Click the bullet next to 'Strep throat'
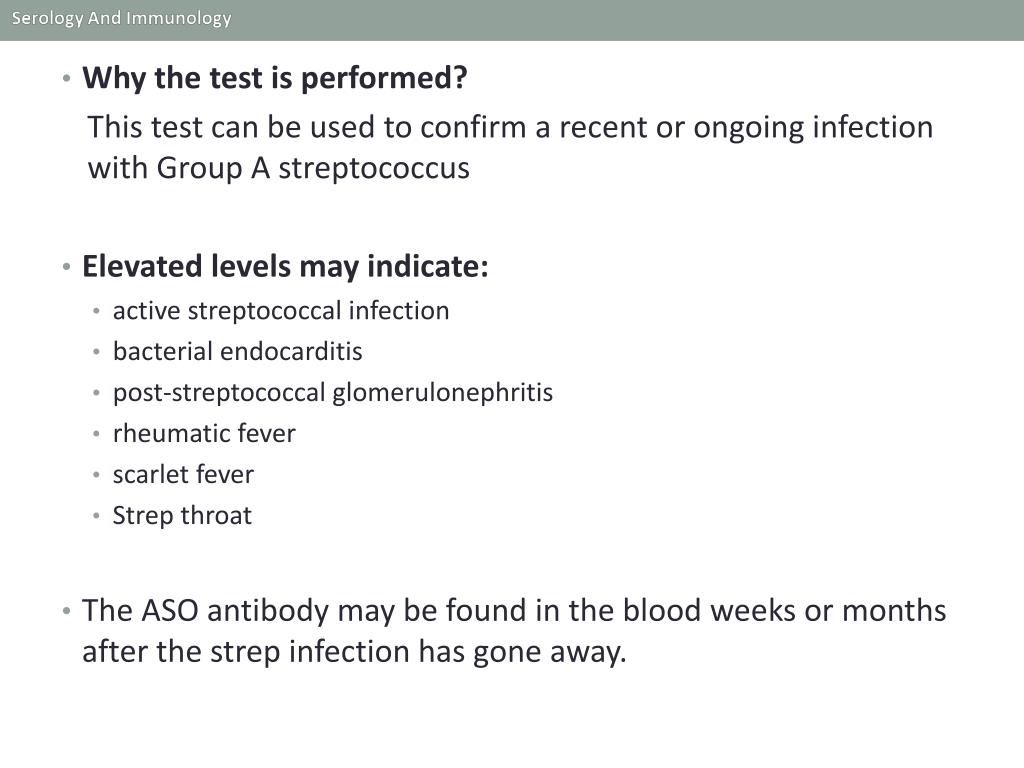Screen dimensions: 1024x768 96,516
